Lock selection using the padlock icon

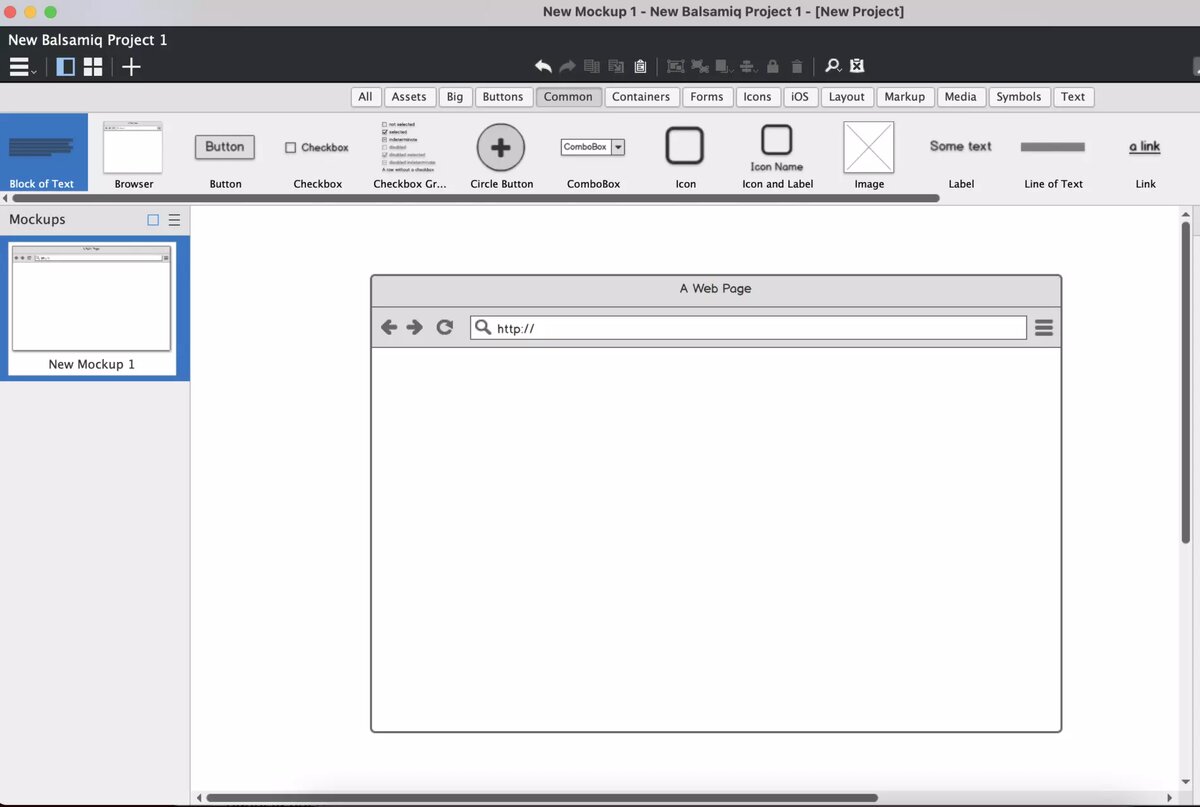click(x=772, y=65)
